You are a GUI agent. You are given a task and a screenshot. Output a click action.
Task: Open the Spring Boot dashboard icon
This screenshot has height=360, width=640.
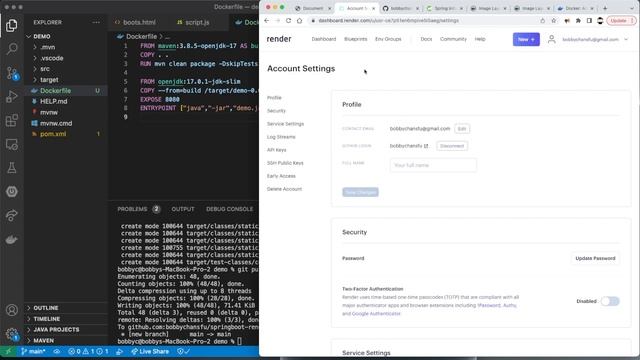tap(11, 191)
